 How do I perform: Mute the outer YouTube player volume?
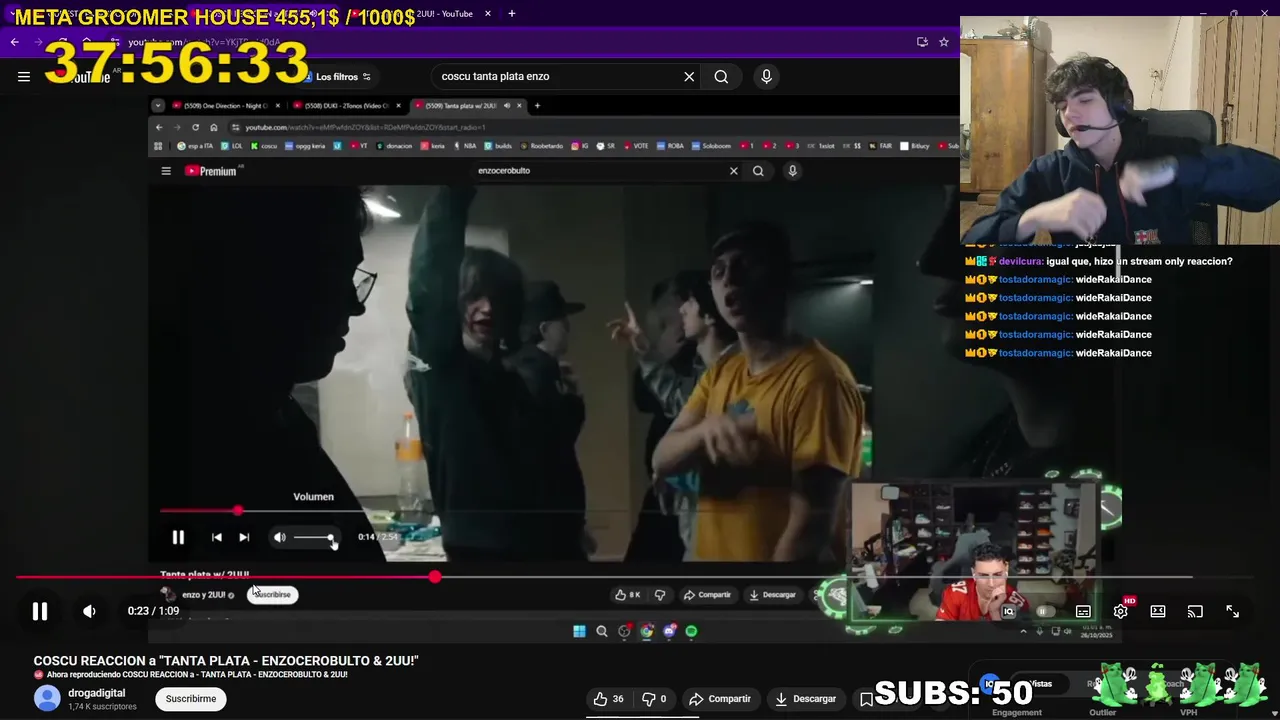pyautogui.click(x=89, y=611)
